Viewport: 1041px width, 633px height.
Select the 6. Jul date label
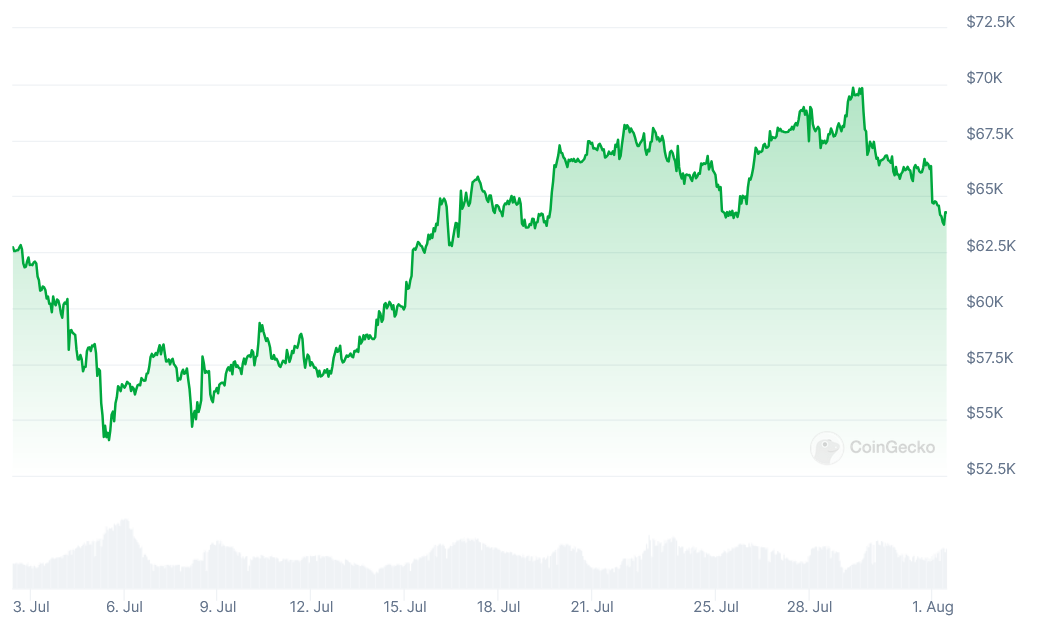pyautogui.click(x=125, y=606)
